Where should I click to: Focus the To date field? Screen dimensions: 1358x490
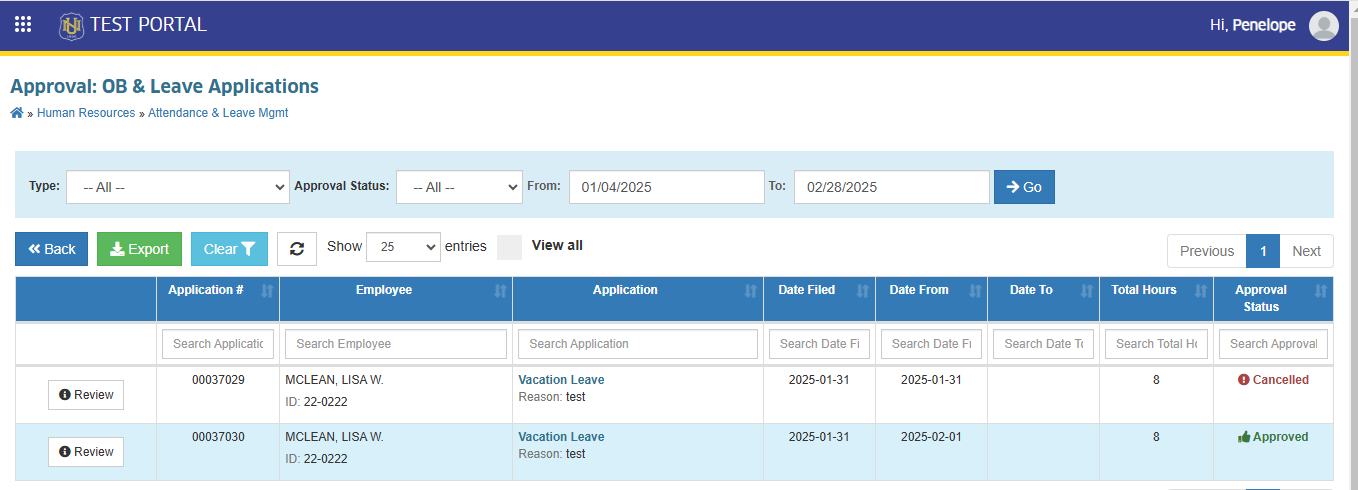(x=892, y=187)
